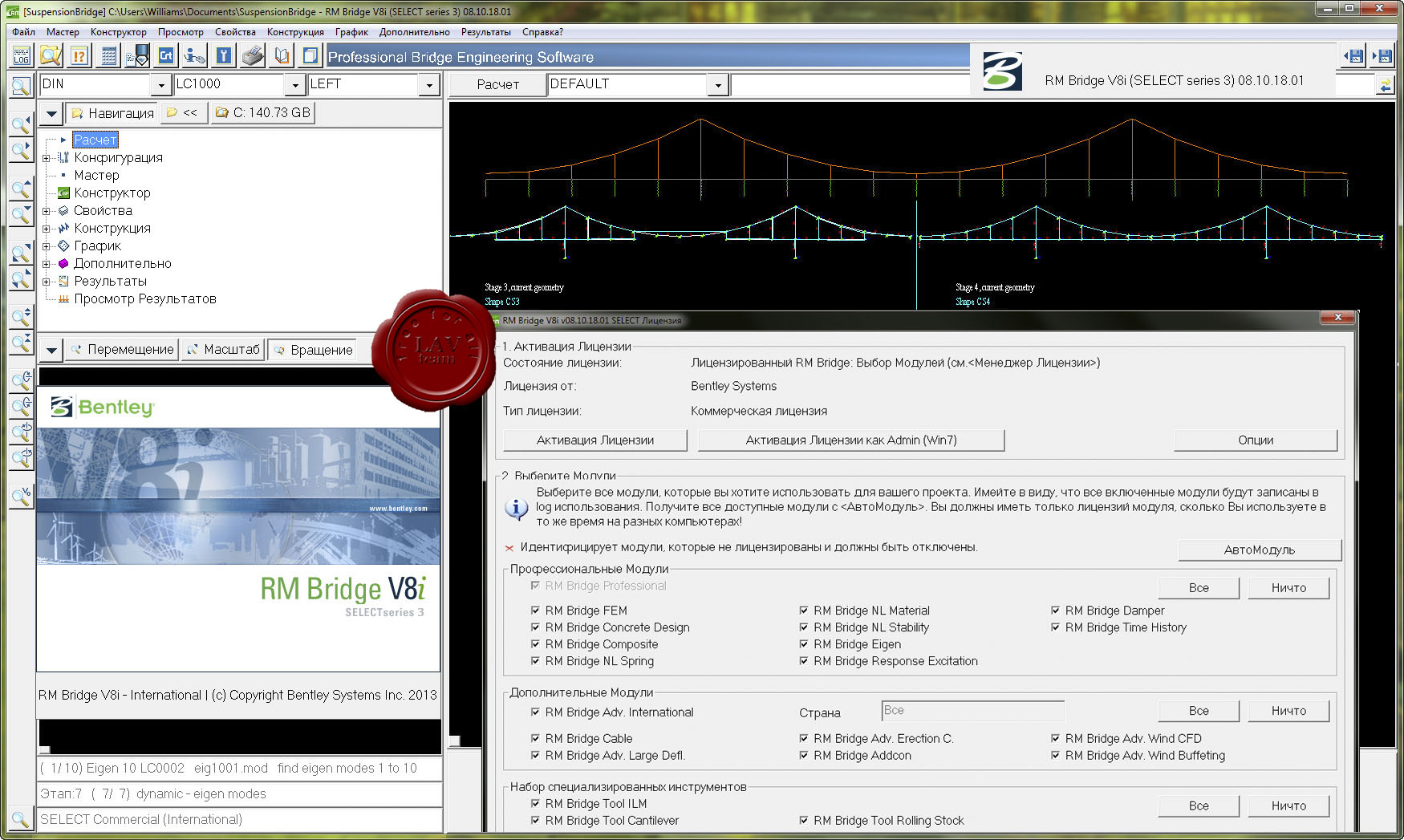Click the АвтоМодуль button

click(x=1260, y=550)
